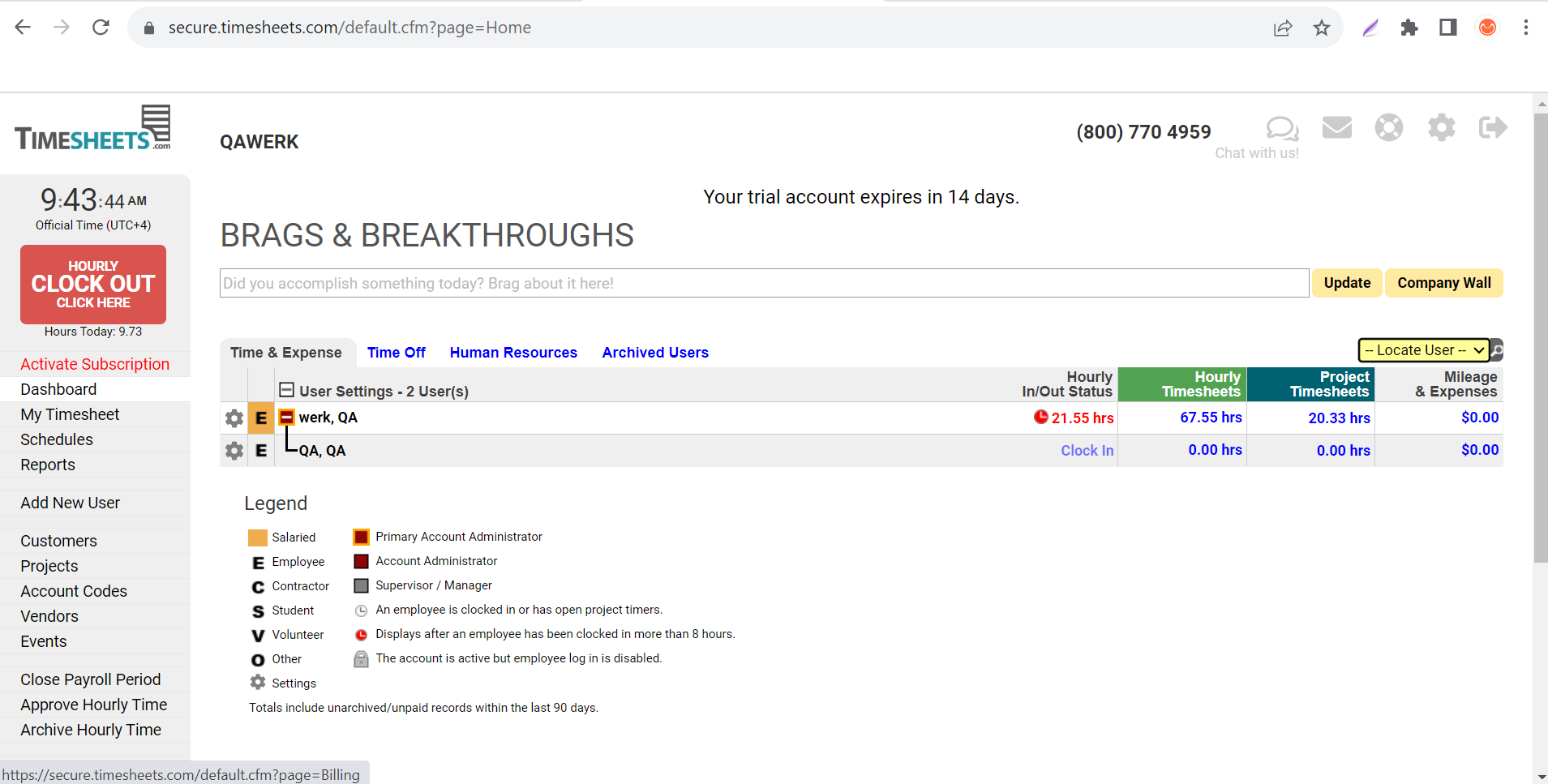Click Add New User link
Image resolution: width=1548 pixels, height=784 pixels.
(x=71, y=503)
